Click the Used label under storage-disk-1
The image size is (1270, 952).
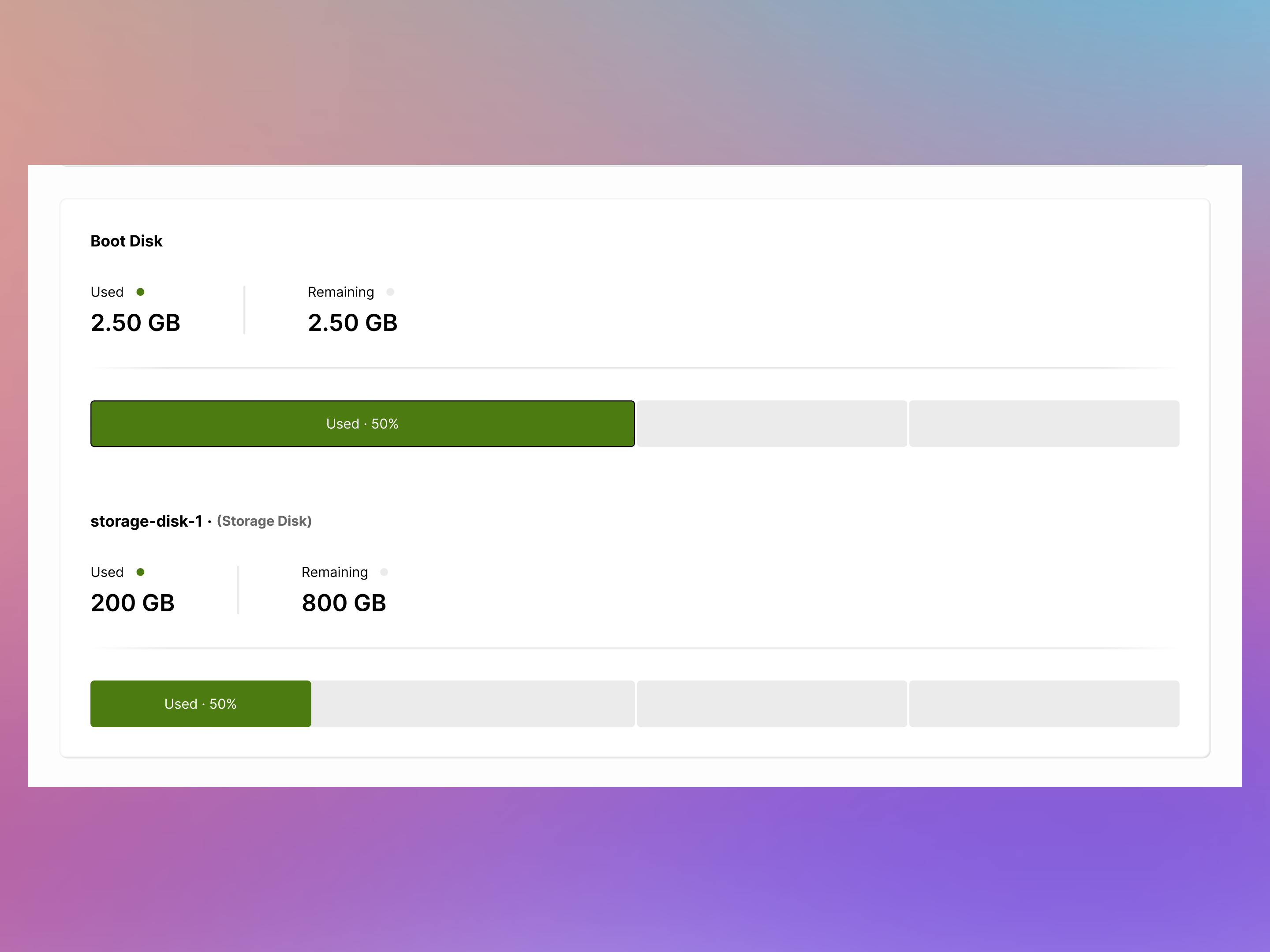coord(107,572)
